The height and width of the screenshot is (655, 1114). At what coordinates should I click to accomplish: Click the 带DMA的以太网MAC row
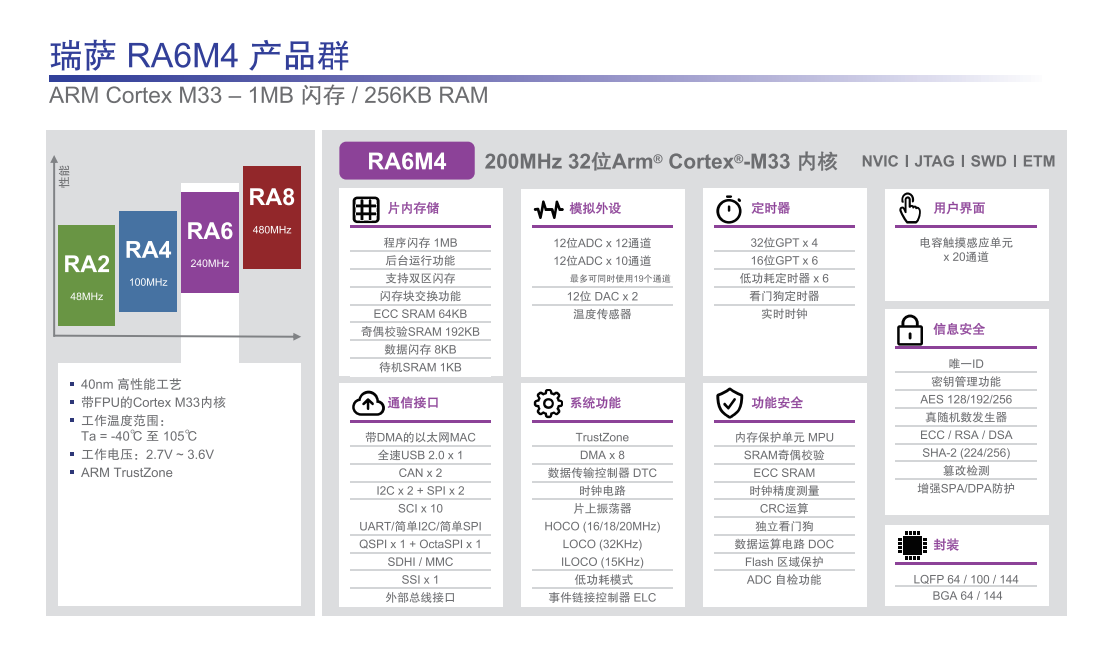click(421, 437)
